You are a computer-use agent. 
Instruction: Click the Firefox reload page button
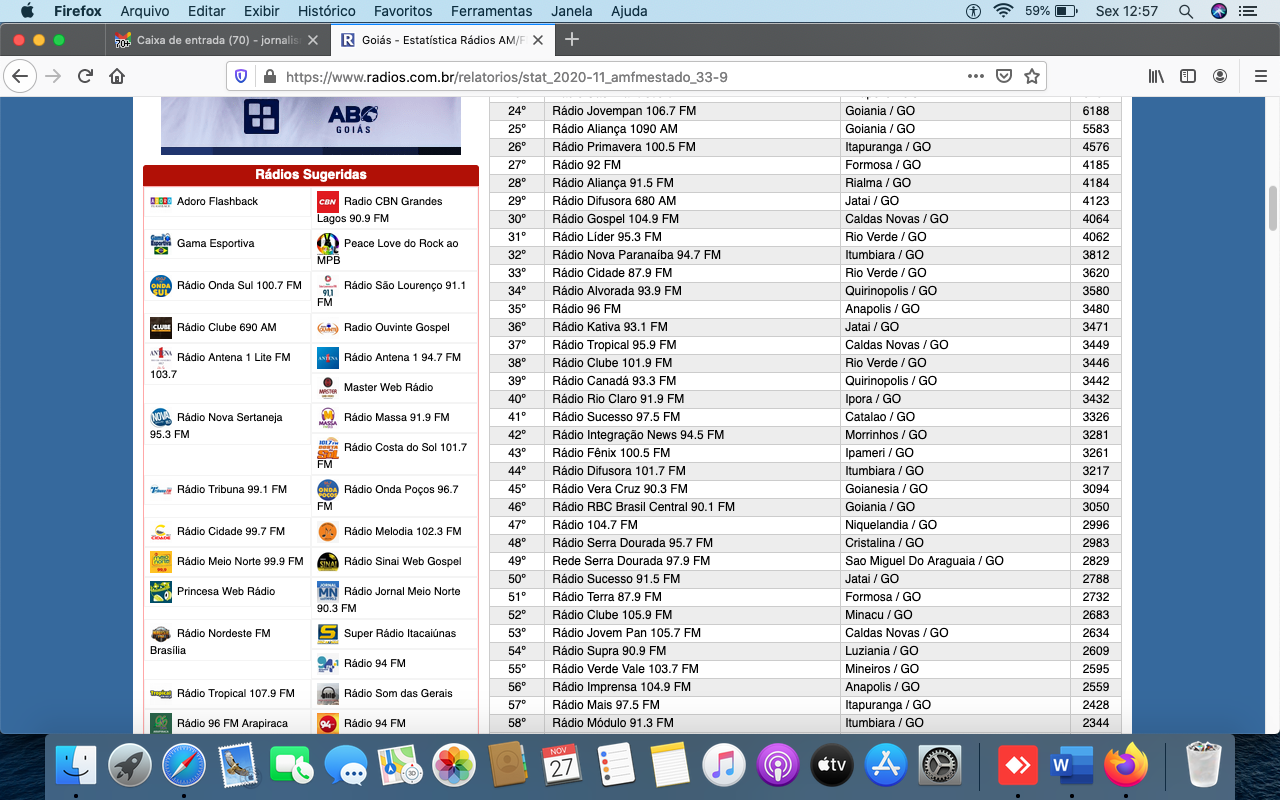86,76
